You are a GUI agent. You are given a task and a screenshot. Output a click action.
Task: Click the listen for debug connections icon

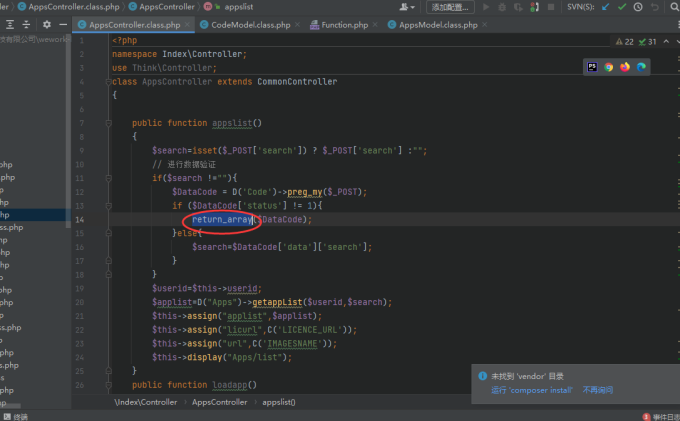(535, 7)
